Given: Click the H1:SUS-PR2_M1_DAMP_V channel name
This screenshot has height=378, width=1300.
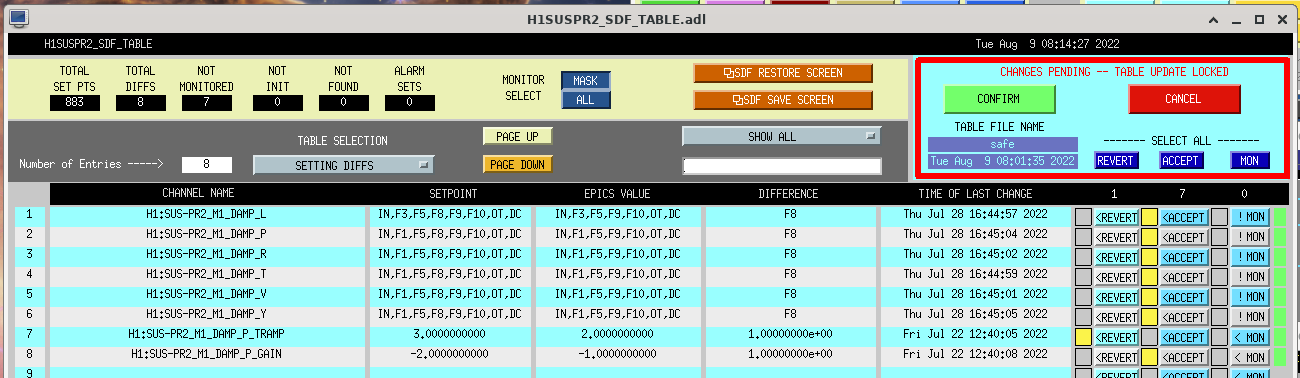Looking at the screenshot, I should click(206, 294).
